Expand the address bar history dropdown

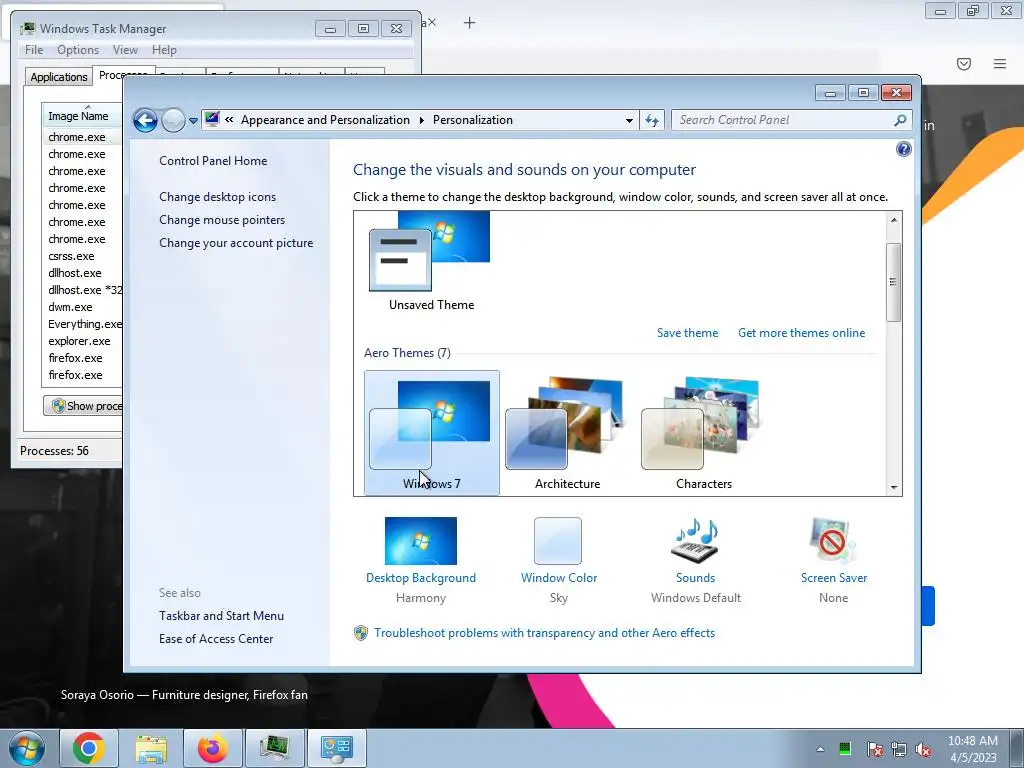pyautogui.click(x=629, y=120)
